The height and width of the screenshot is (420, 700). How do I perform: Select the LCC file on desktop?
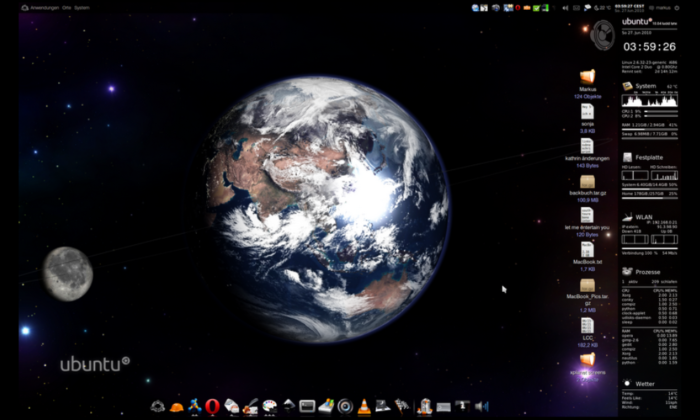coord(587,325)
